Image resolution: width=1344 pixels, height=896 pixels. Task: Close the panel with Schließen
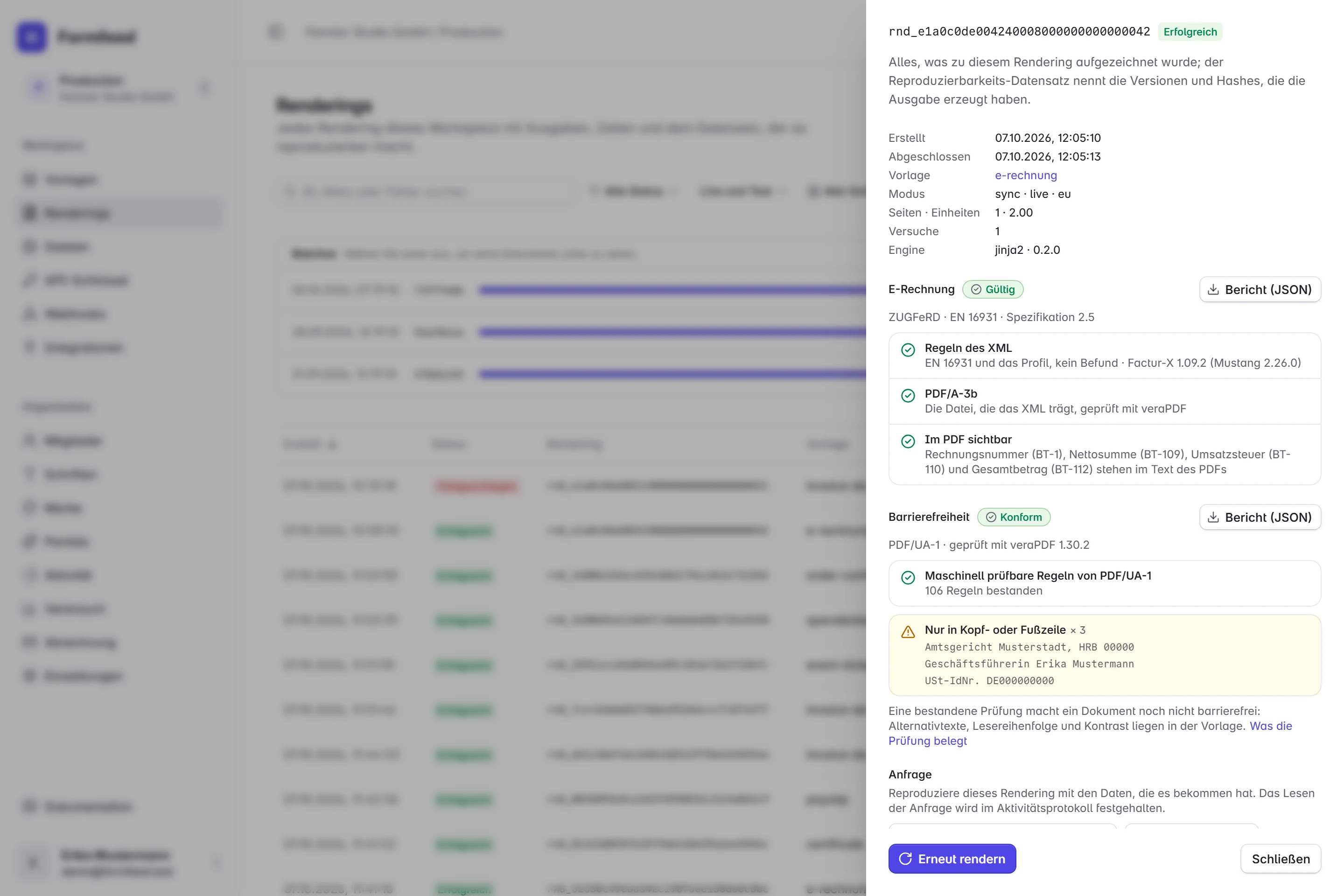tap(1281, 858)
